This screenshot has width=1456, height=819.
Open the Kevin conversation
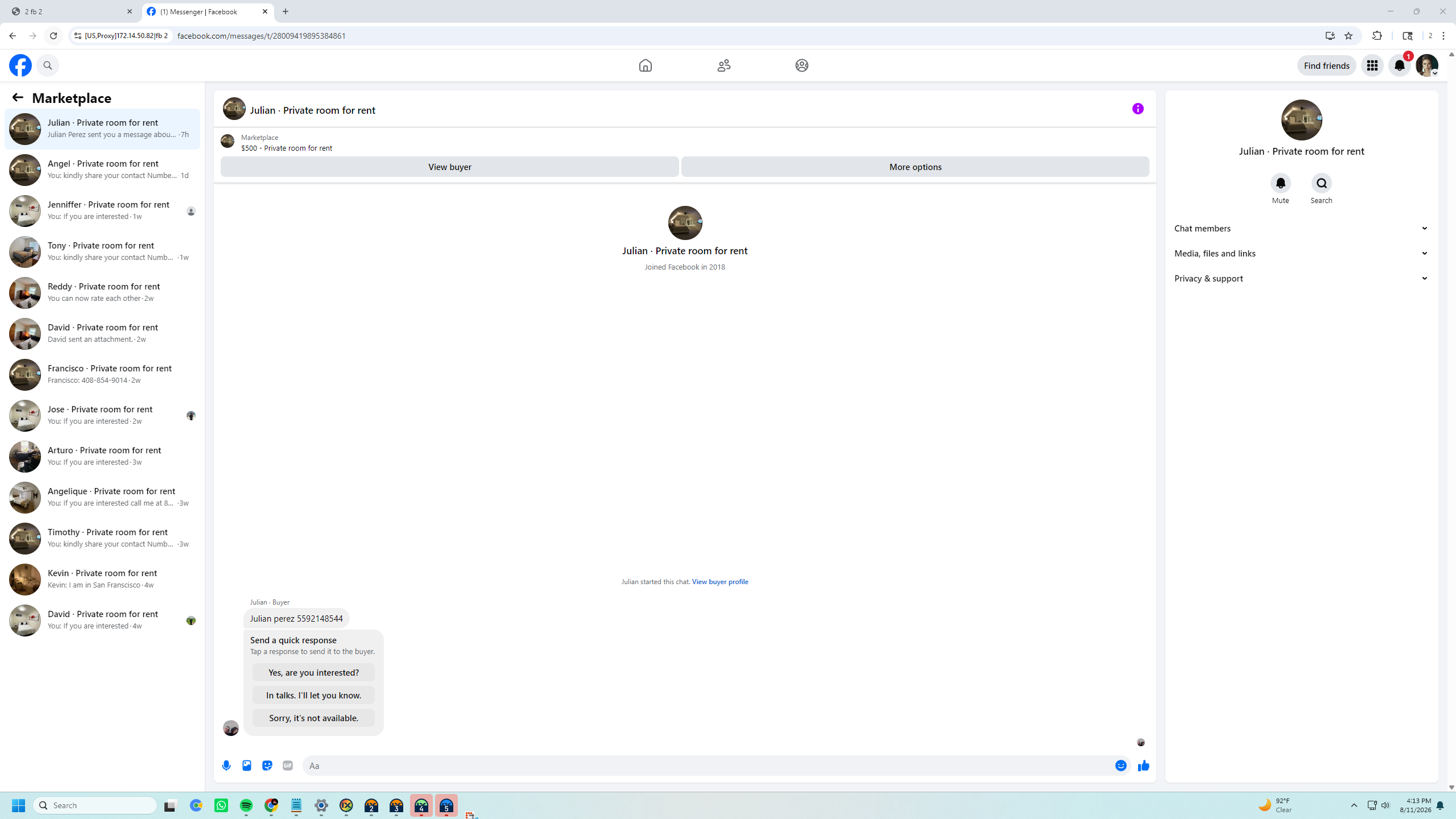coord(102,579)
